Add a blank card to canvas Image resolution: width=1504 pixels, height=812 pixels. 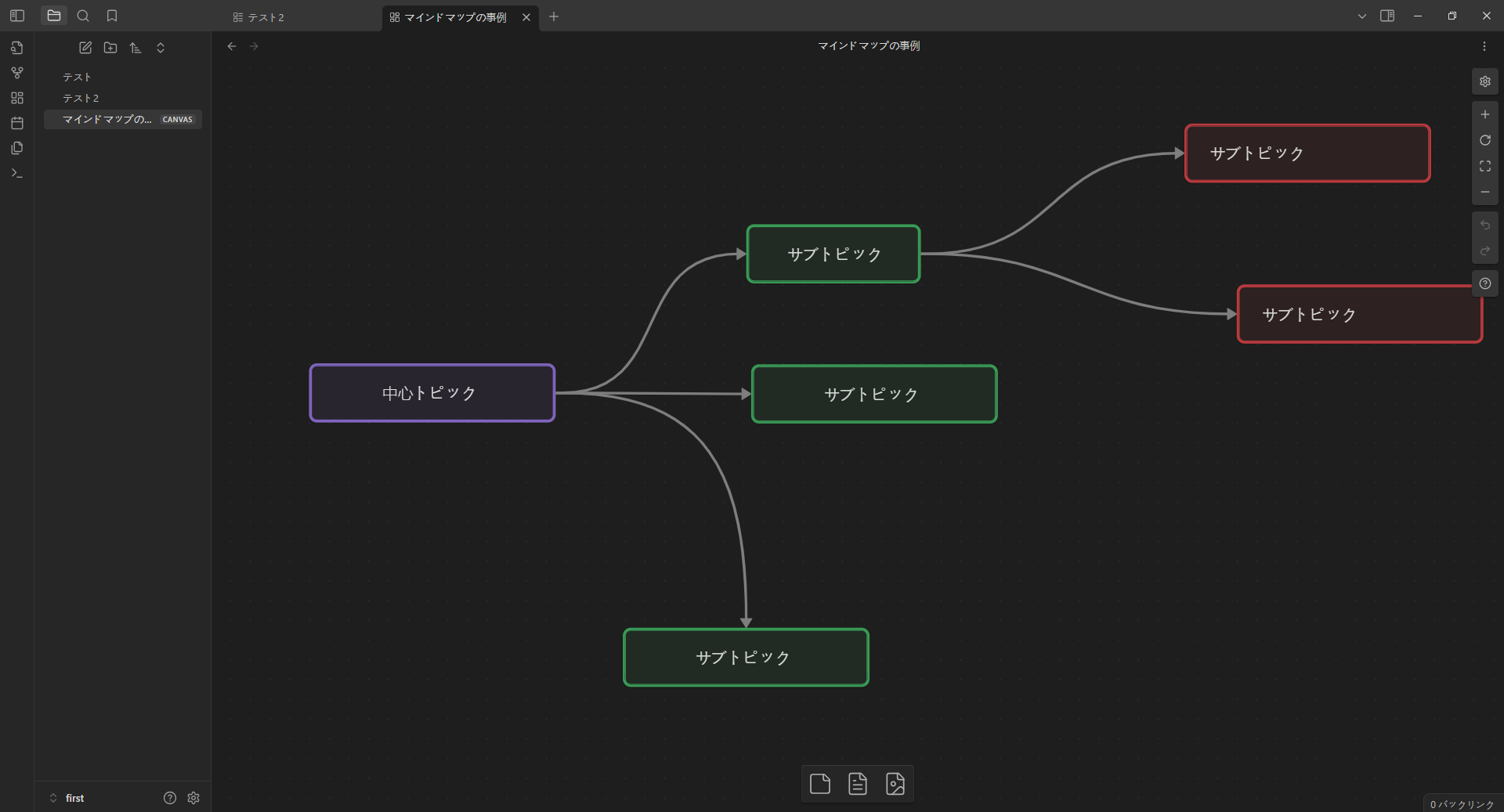820,784
